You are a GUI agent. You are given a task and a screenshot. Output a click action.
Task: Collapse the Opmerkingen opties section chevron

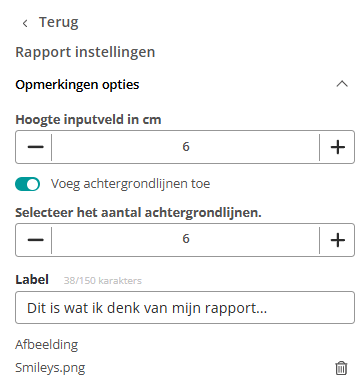[x=342, y=84]
